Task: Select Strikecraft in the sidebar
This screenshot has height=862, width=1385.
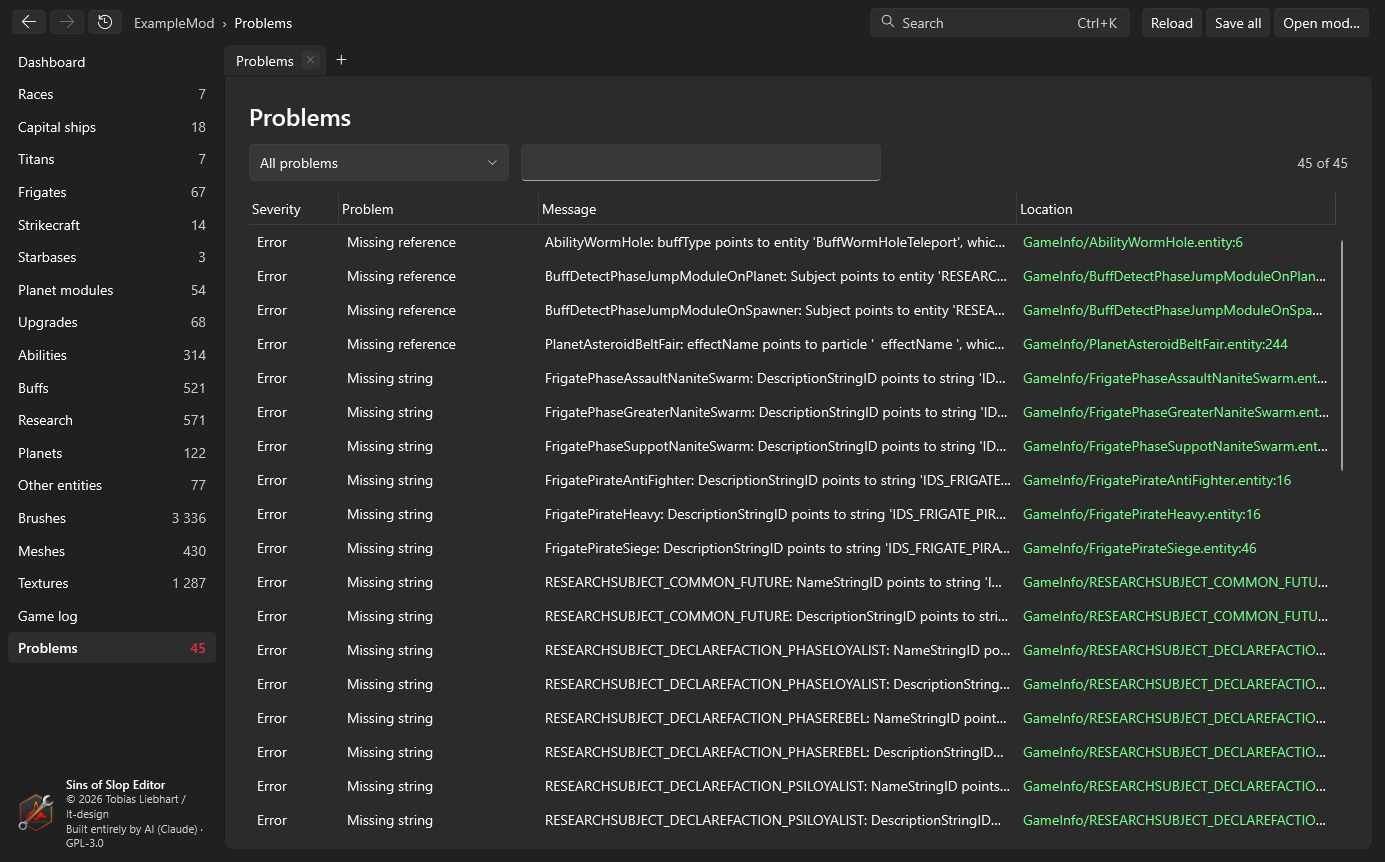Action: click(x=112, y=225)
